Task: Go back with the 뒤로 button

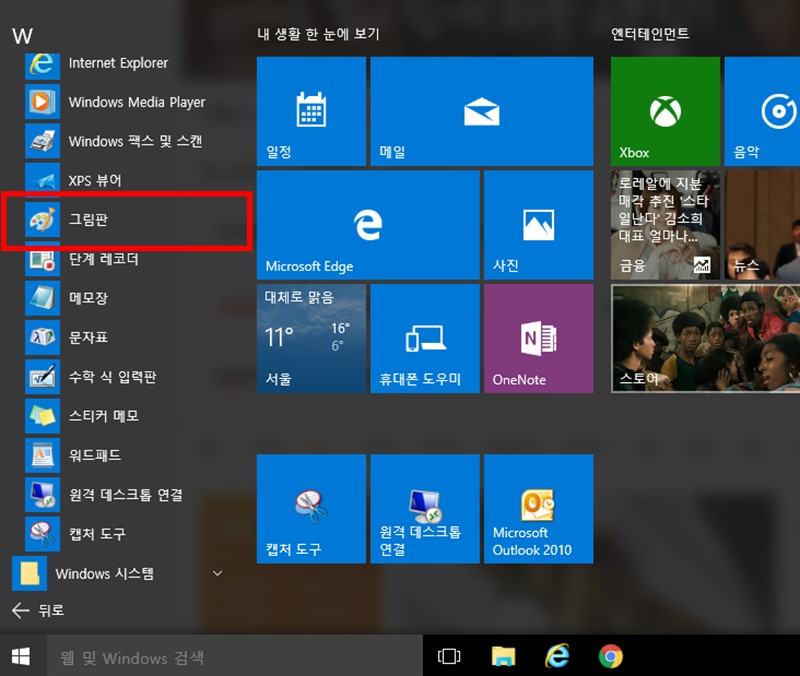Action: pyautogui.click(x=38, y=610)
